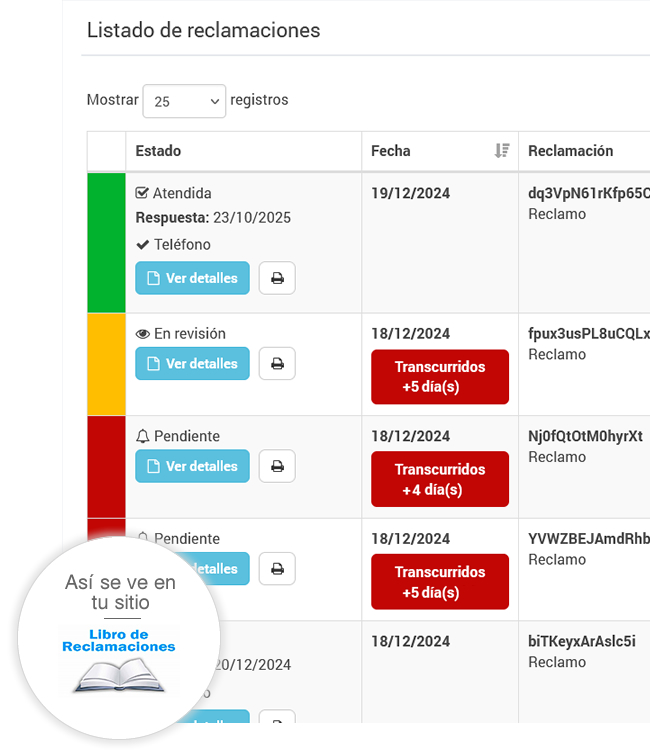This screenshot has width=650, height=750.
Task: Select claim code biTKeyxArAslc5i
Action: tap(582, 641)
